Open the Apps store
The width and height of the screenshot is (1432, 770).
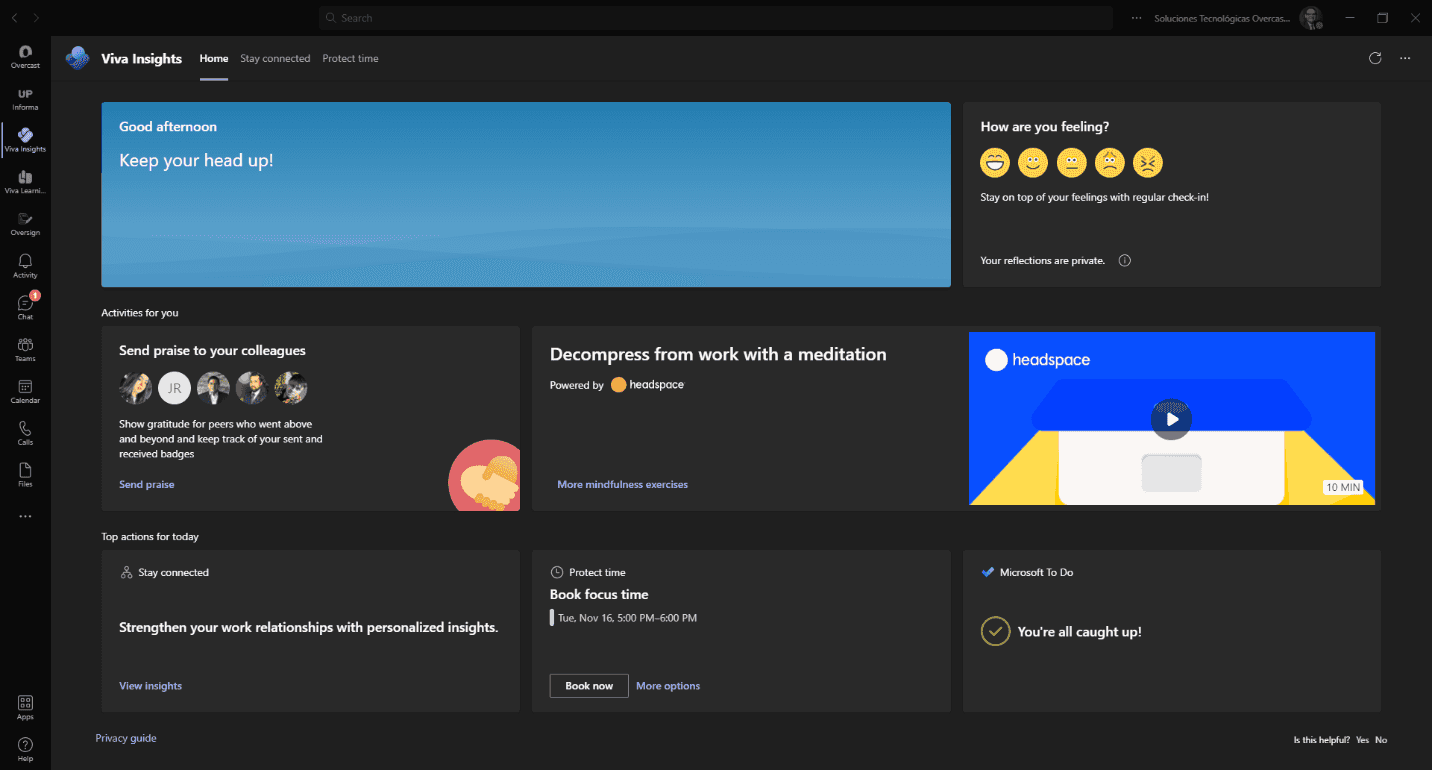pos(25,708)
